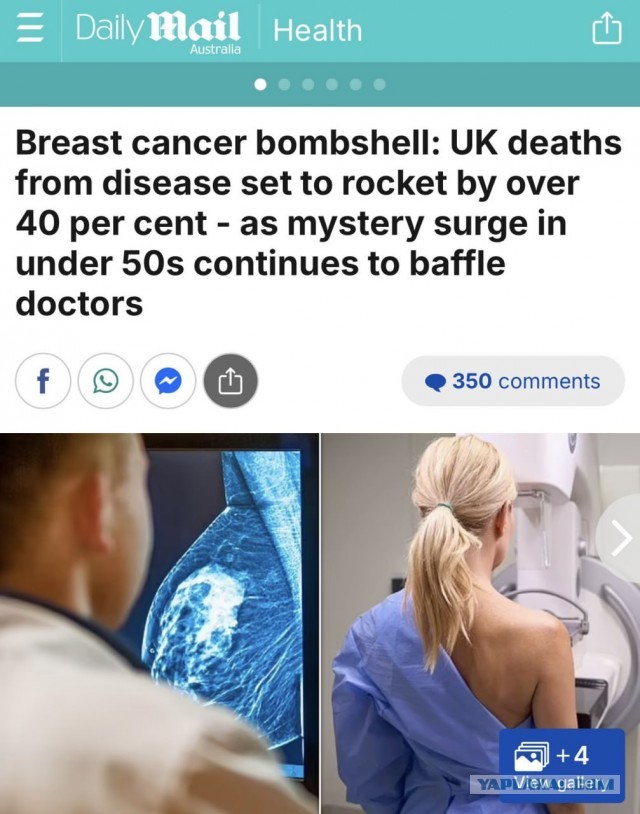Viewport: 640px width, 814px height.
Task: Select the third carousel dot
Action: pos(308,84)
